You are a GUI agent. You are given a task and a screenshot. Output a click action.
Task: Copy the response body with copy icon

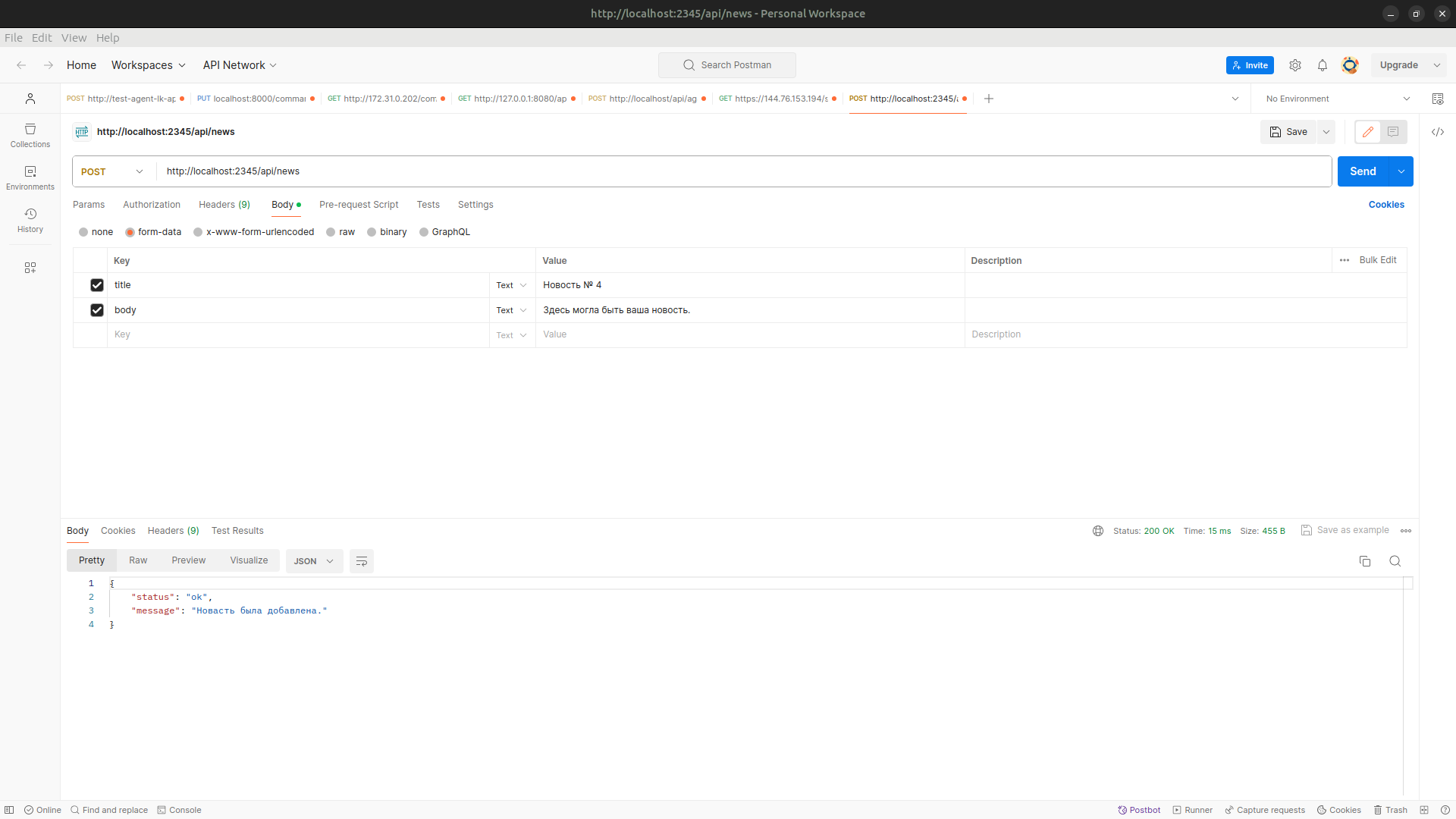pos(1364,561)
